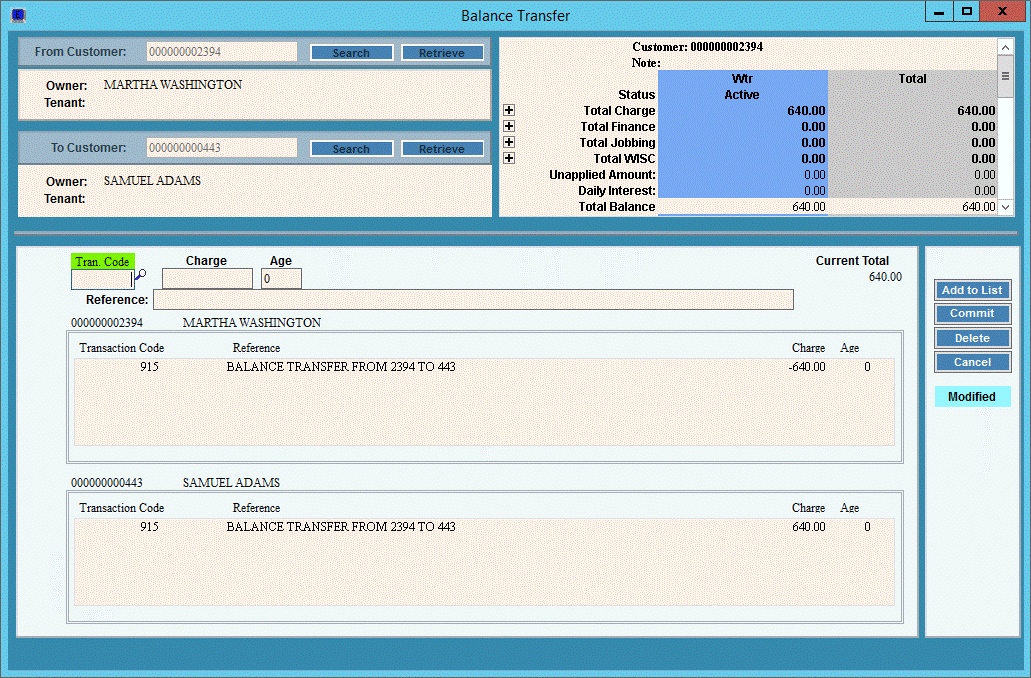Screen dimensions: 1031x678
Task: Click owner name SAMUEL ADAMS in the To Customer panel
Action: click(x=153, y=181)
